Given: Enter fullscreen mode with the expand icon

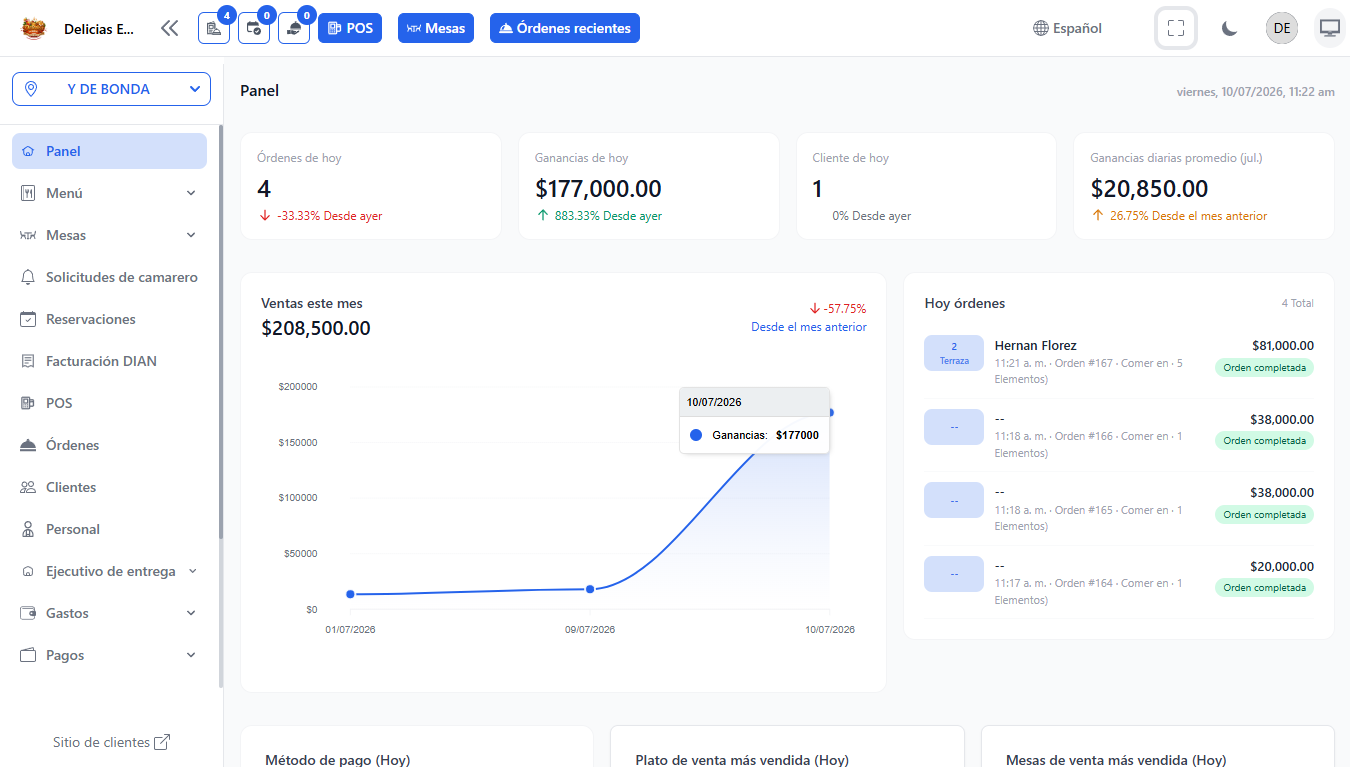Looking at the screenshot, I should coord(1176,28).
